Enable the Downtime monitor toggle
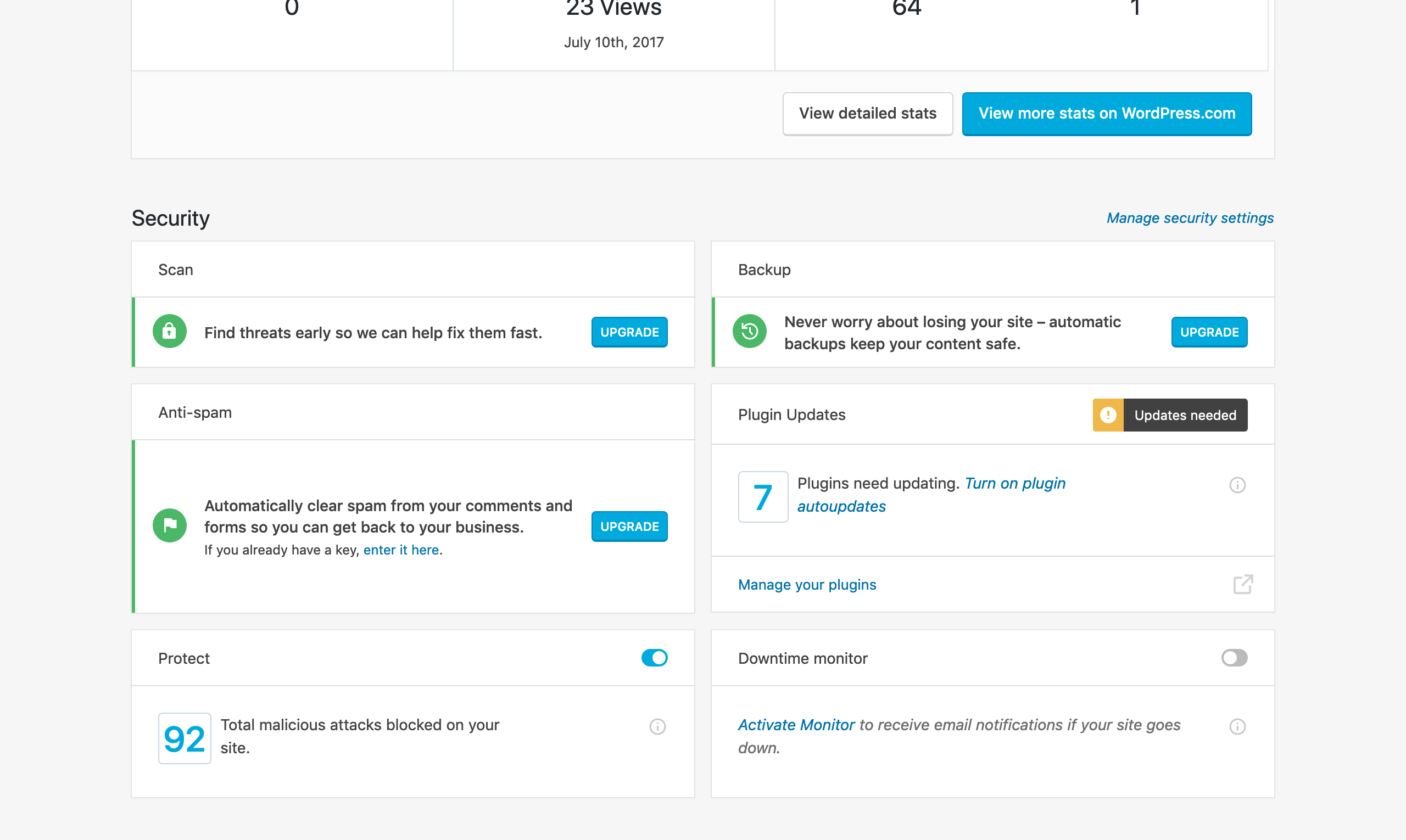Viewport: 1406px width, 840px height. 1234,658
